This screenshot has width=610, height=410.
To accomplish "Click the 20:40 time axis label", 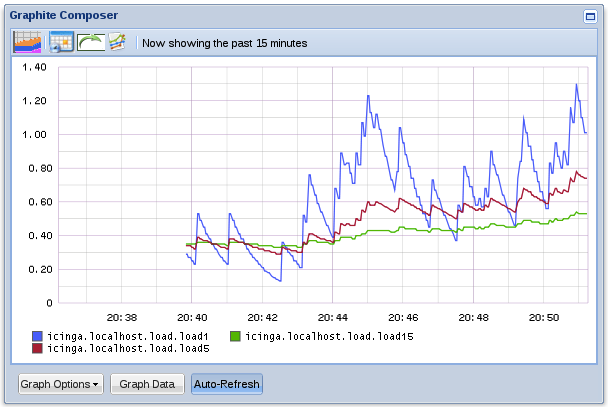I will coord(191,316).
